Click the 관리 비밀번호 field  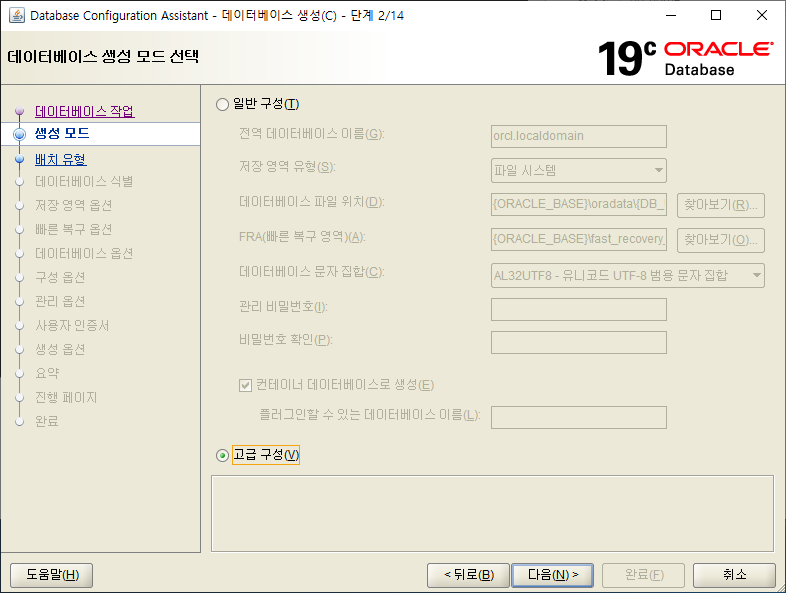tap(578, 309)
